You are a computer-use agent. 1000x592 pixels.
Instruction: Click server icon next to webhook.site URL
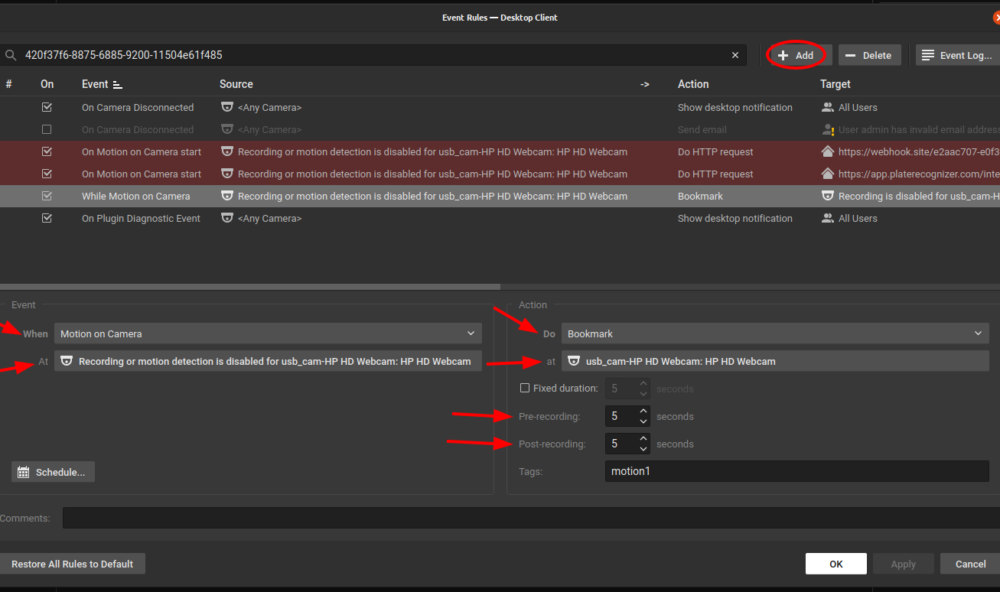tap(827, 152)
